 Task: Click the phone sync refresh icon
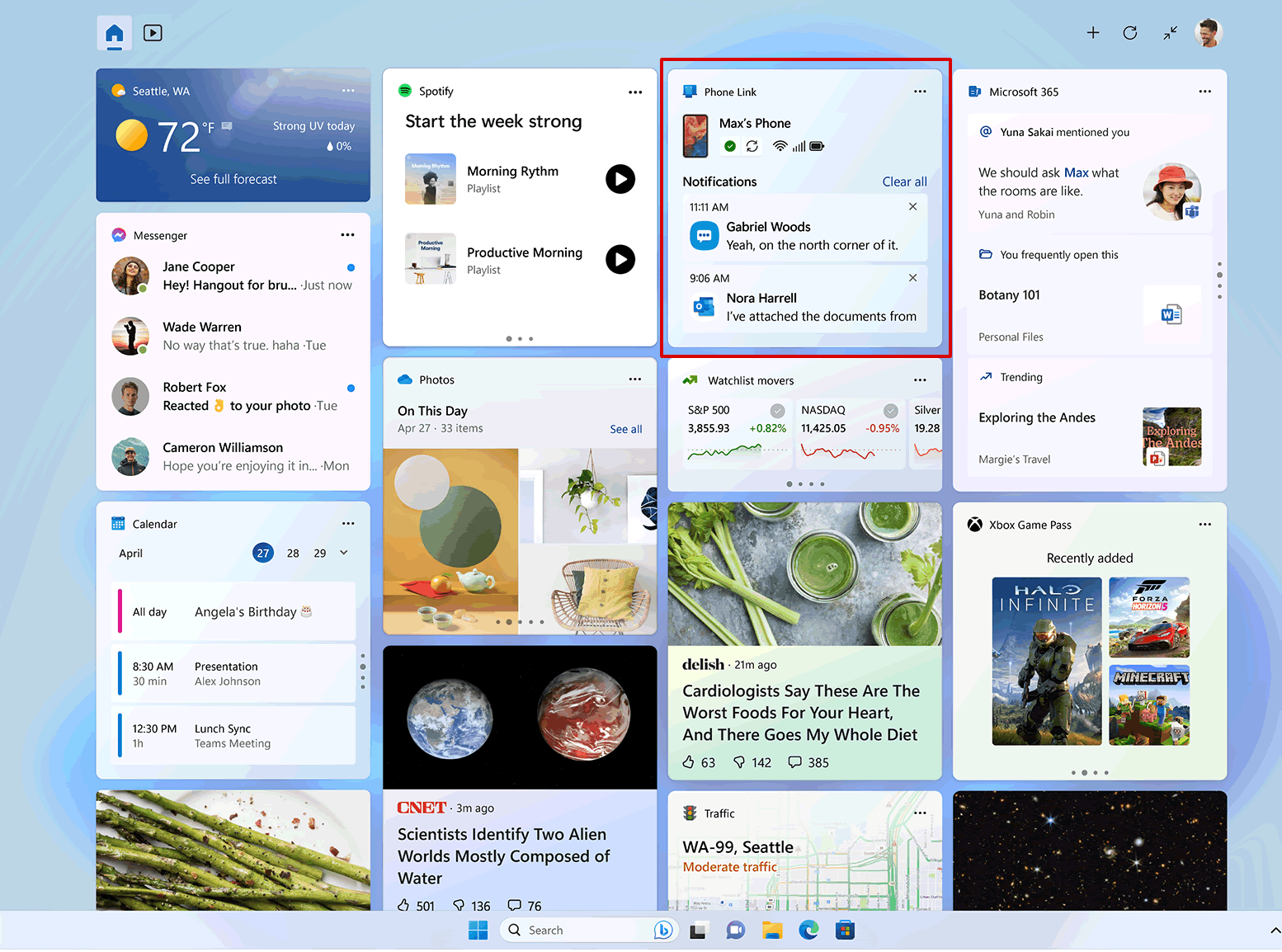coord(752,146)
